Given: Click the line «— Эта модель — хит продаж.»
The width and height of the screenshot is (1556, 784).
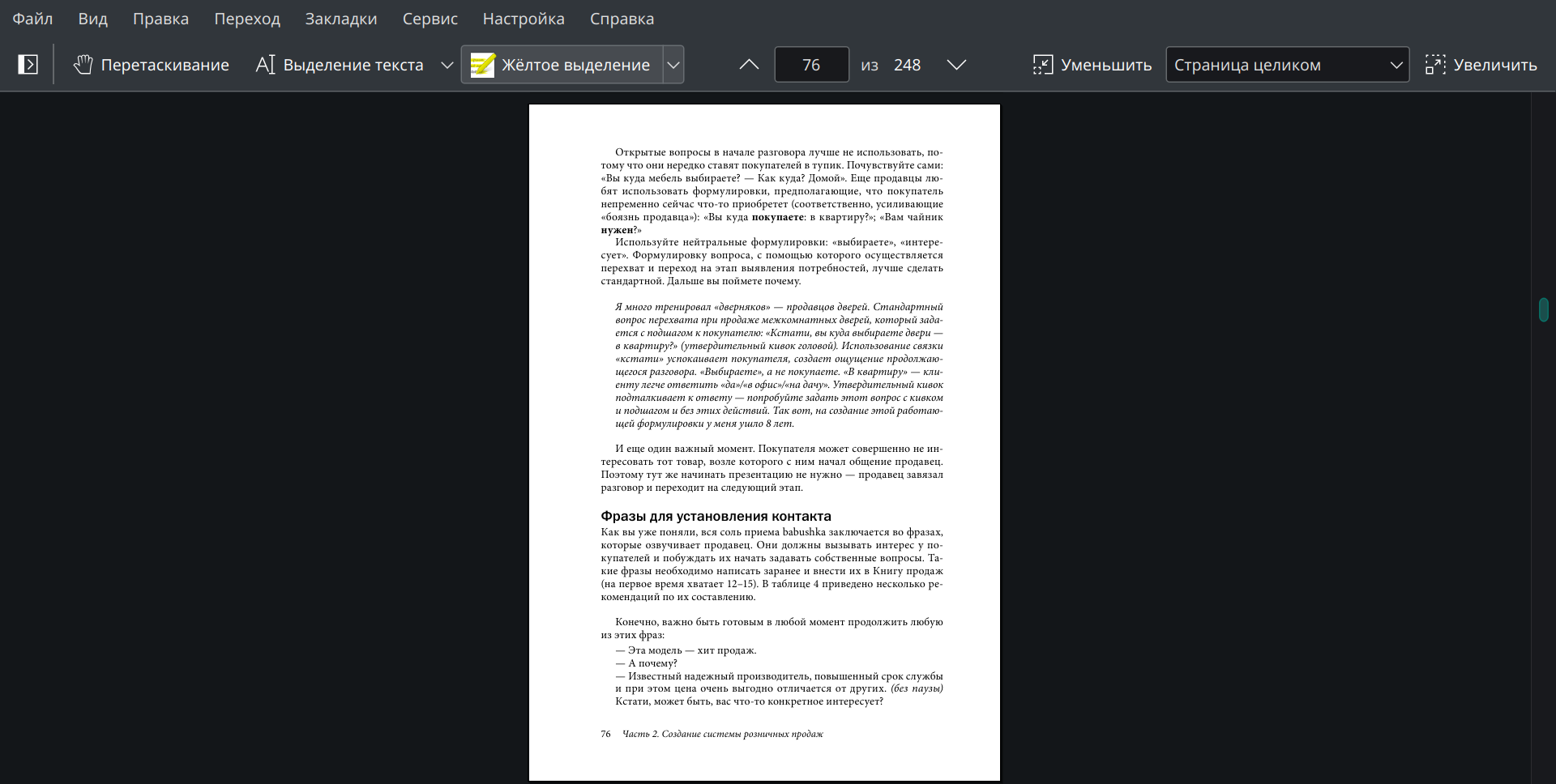Looking at the screenshot, I should click(686, 650).
